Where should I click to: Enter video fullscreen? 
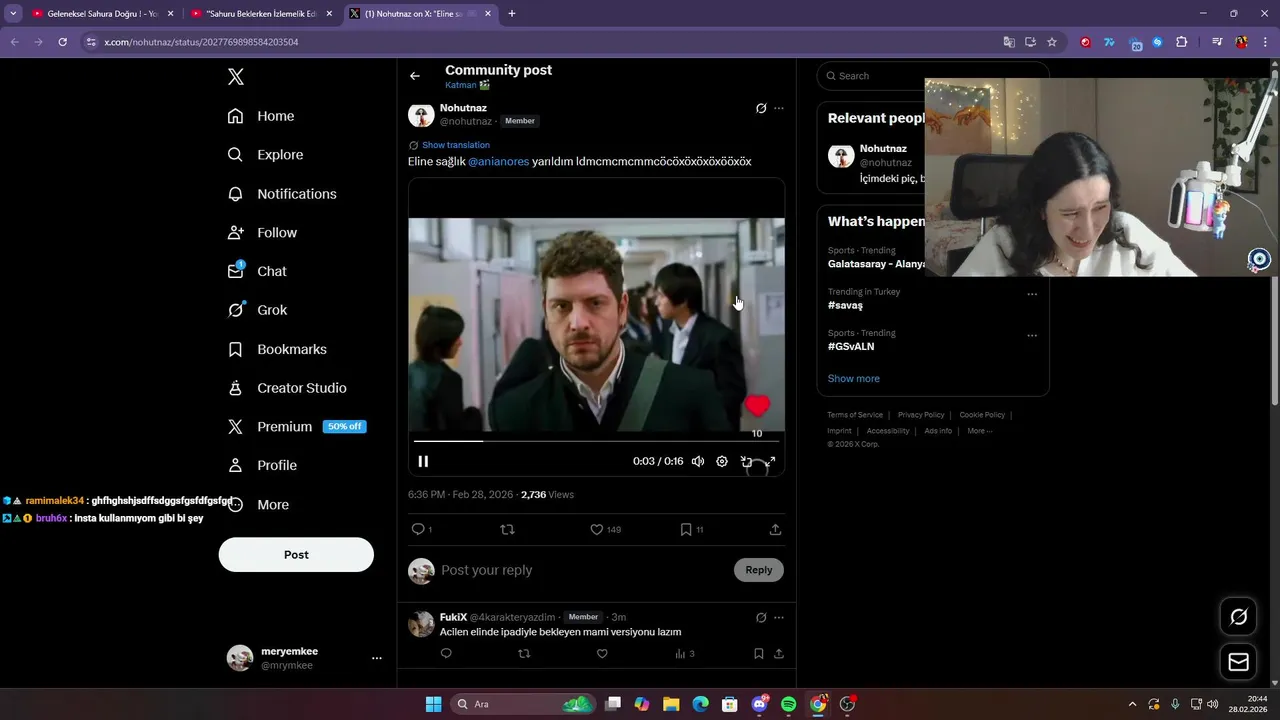coord(770,461)
